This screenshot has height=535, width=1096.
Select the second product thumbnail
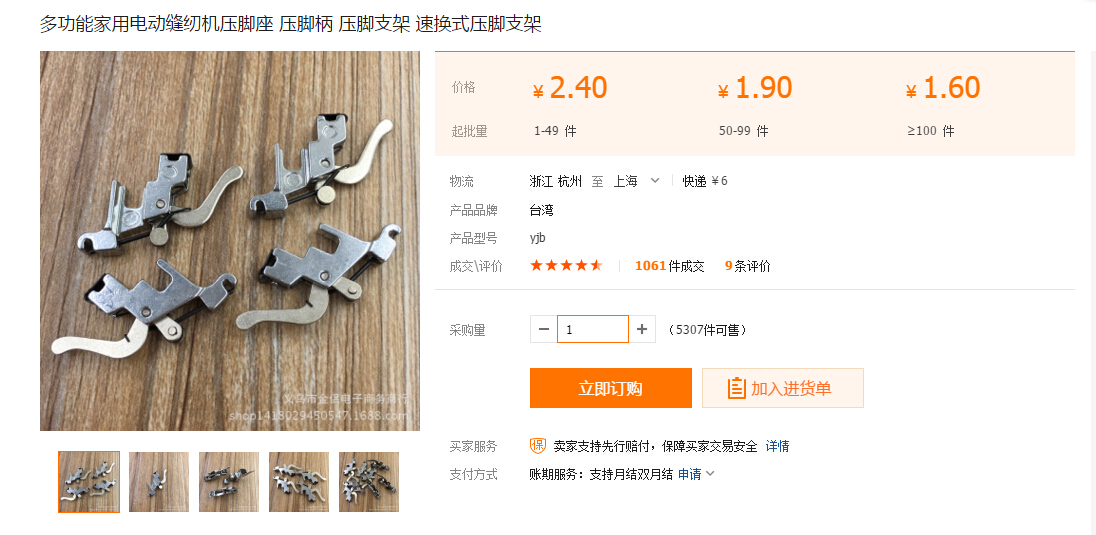coord(159,482)
